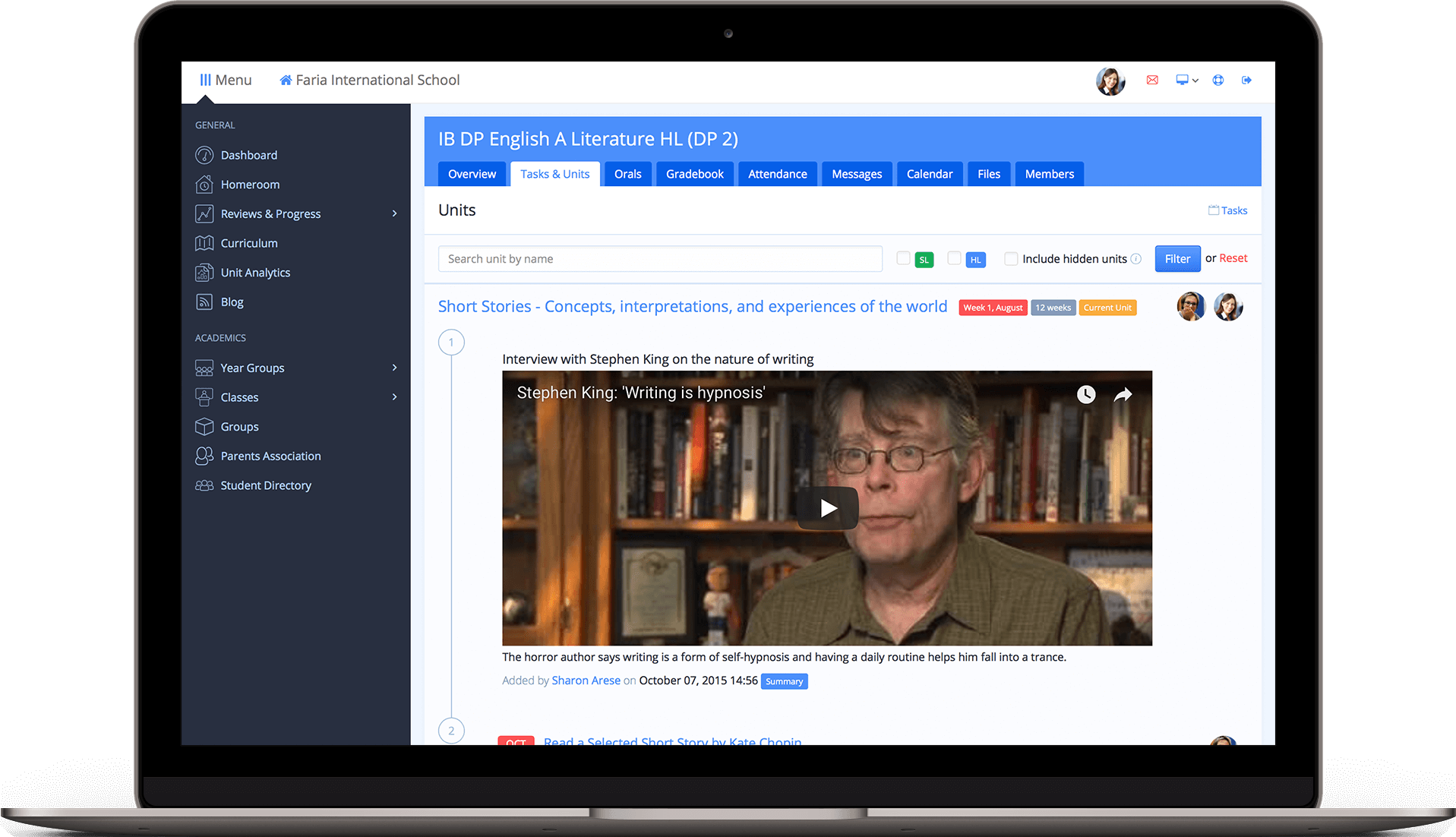Expand the Year Groups submenu

coord(394,368)
